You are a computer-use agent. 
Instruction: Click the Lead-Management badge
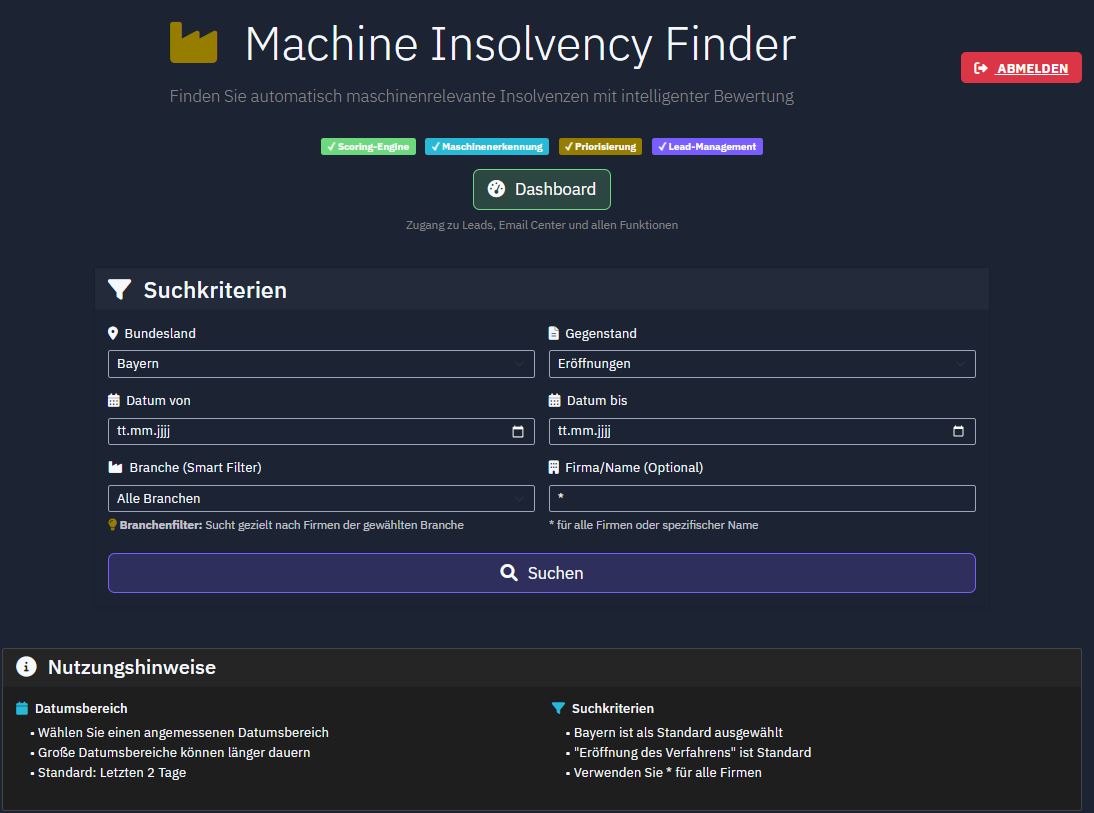tap(707, 146)
